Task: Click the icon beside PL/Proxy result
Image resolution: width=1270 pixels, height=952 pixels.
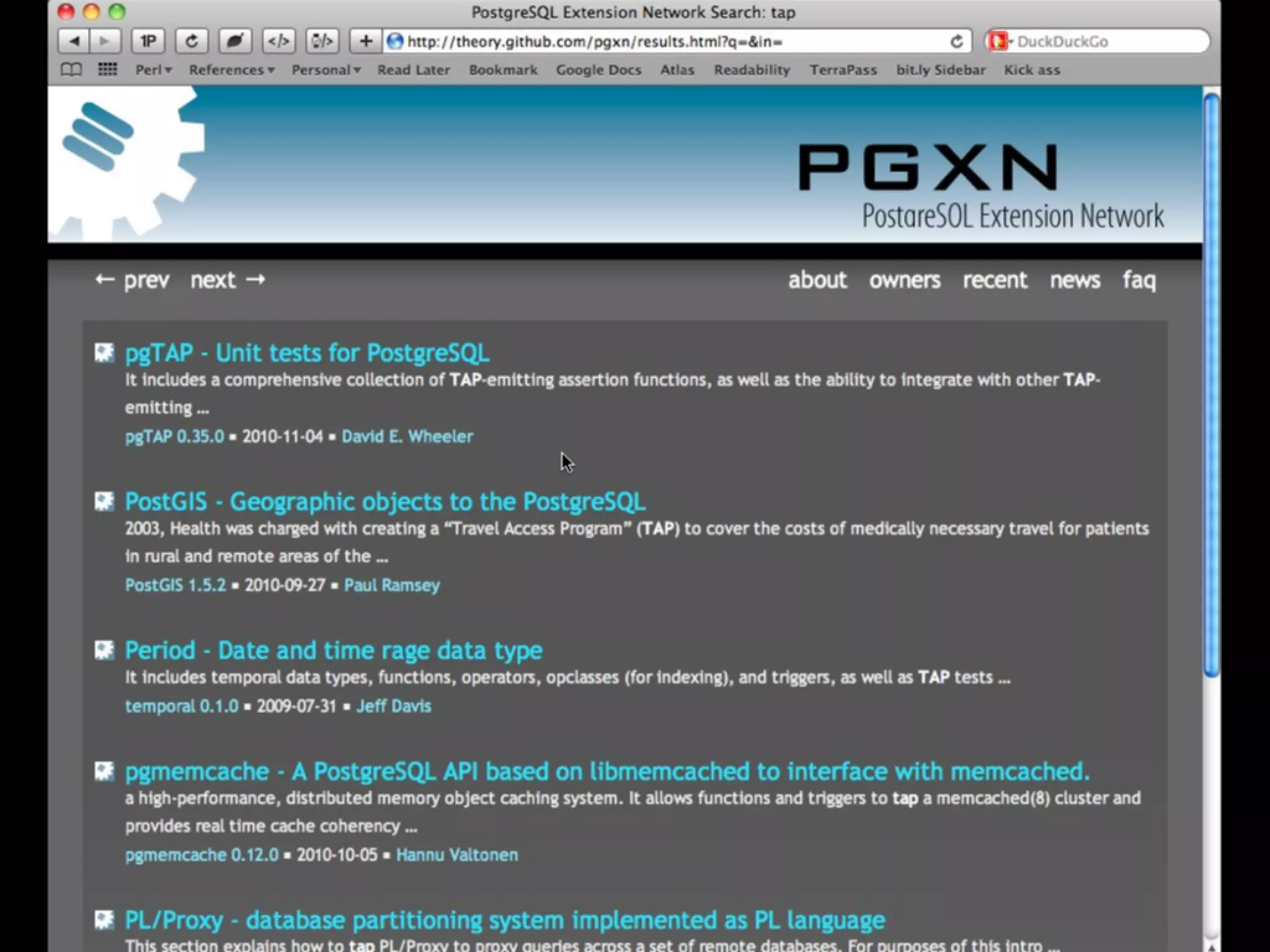Action: pyautogui.click(x=104, y=920)
